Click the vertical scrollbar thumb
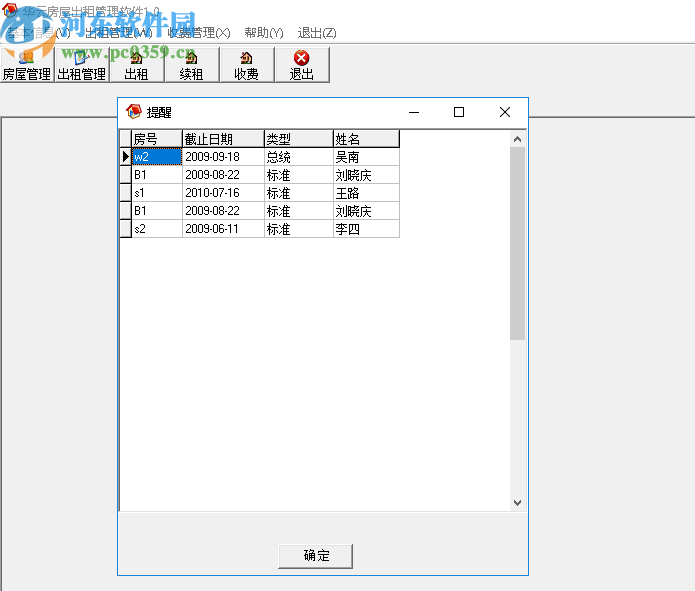Viewport: 695px width, 591px height. click(517, 243)
